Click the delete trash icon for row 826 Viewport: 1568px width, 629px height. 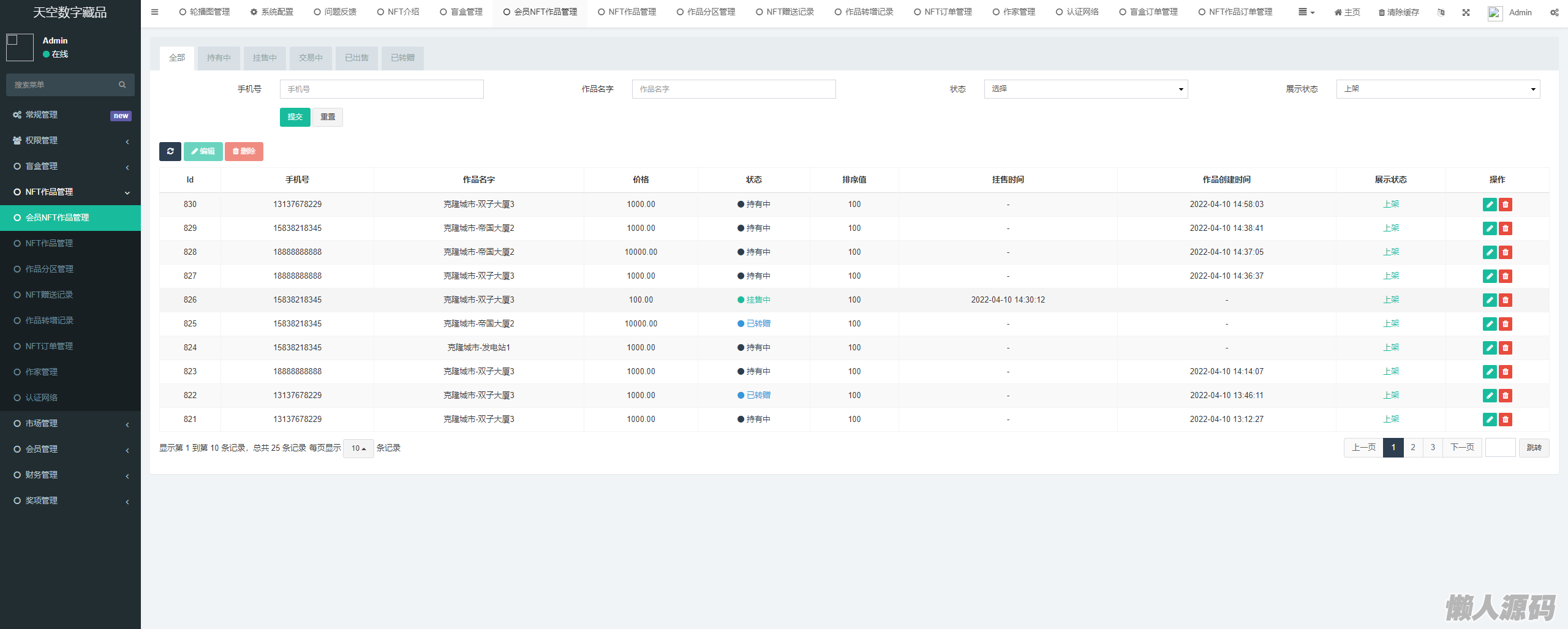click(x=1506, y=300)
